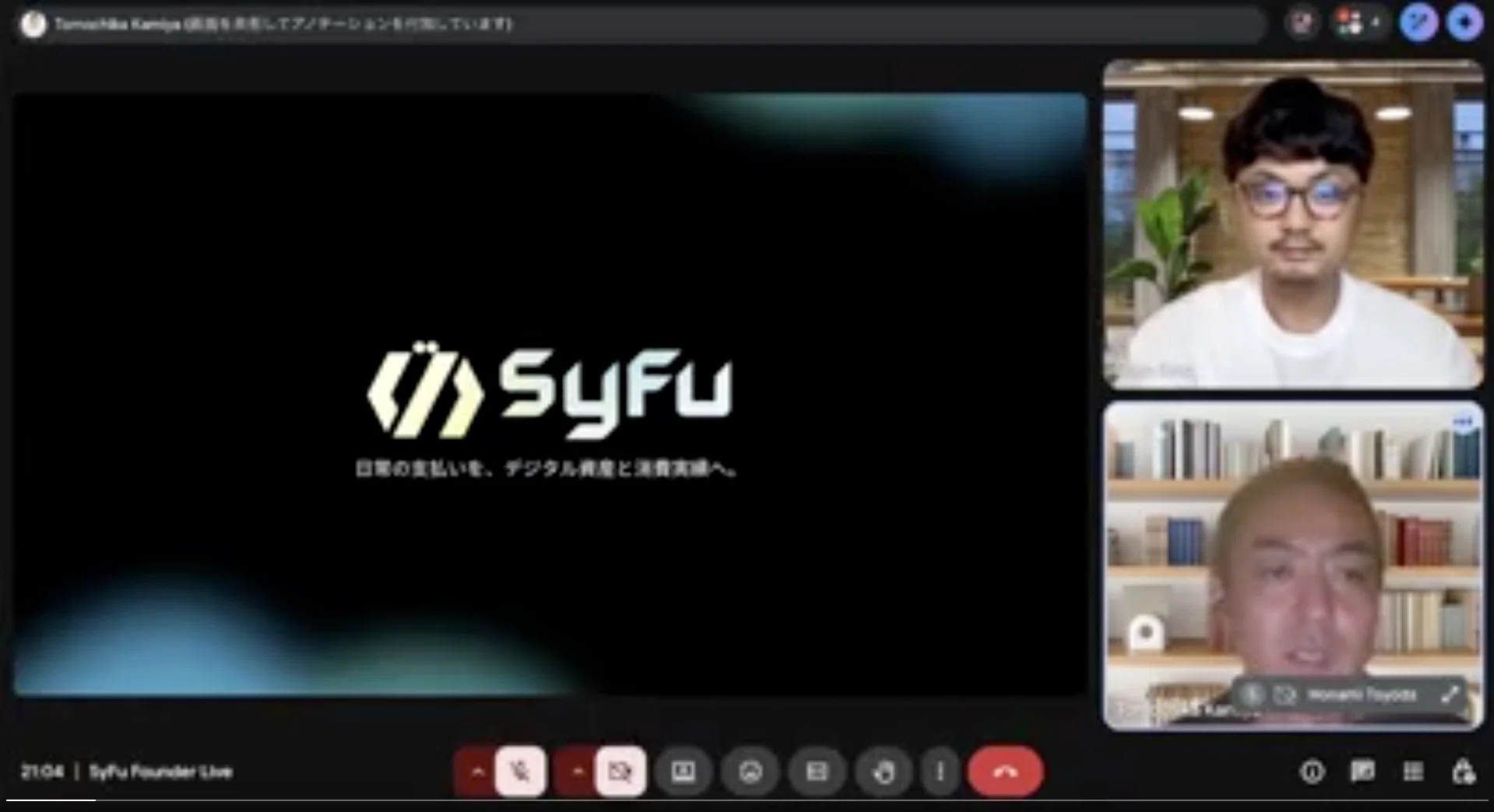Open microphone audio settings arrow
Image resolution: width=1494 pixels, height=812 pixels.
(x=477, y=772)
